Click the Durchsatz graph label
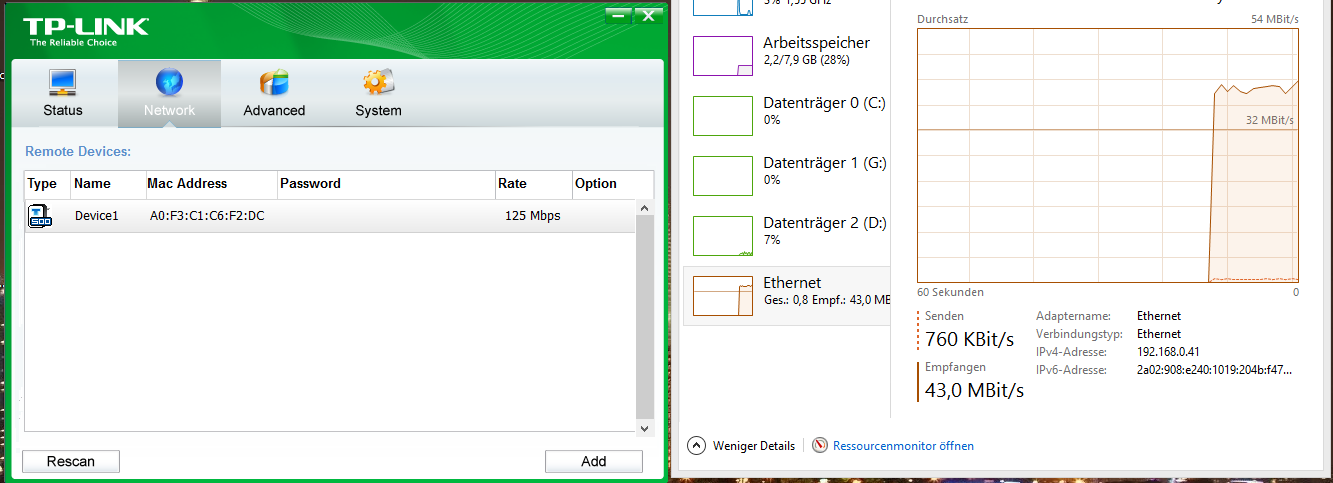The height and width of the screenshot is (483, 1333). click(x=942, y=19)
